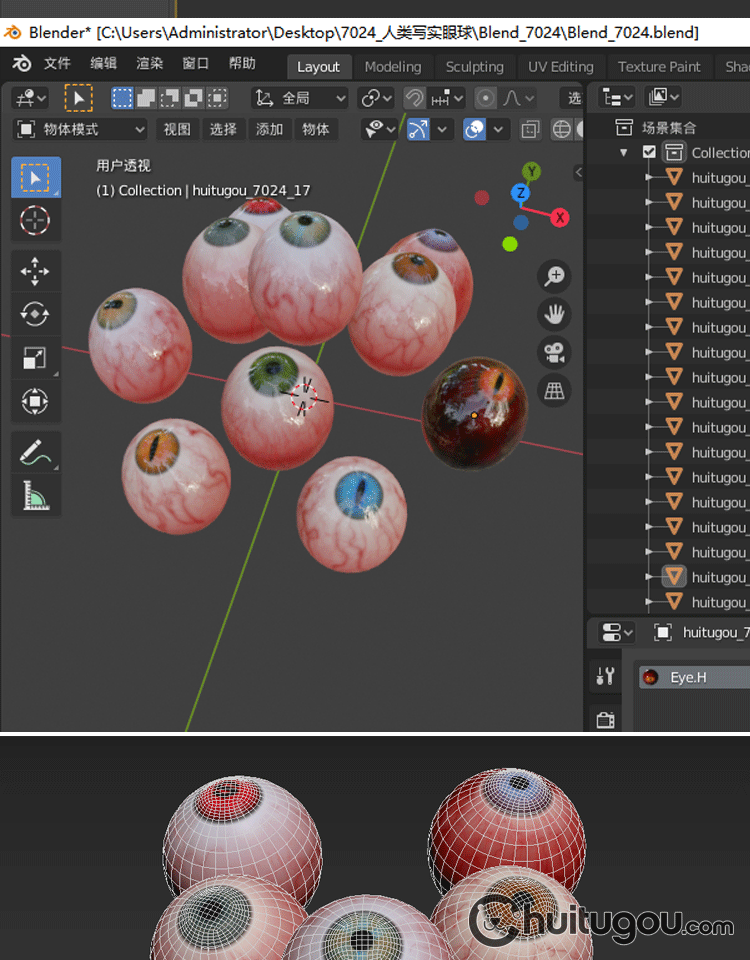Image resolution: width=750 pixels, height=960 pixels.
Task: Click the hand pan-view icon
Action: click(x=553, y=314)
